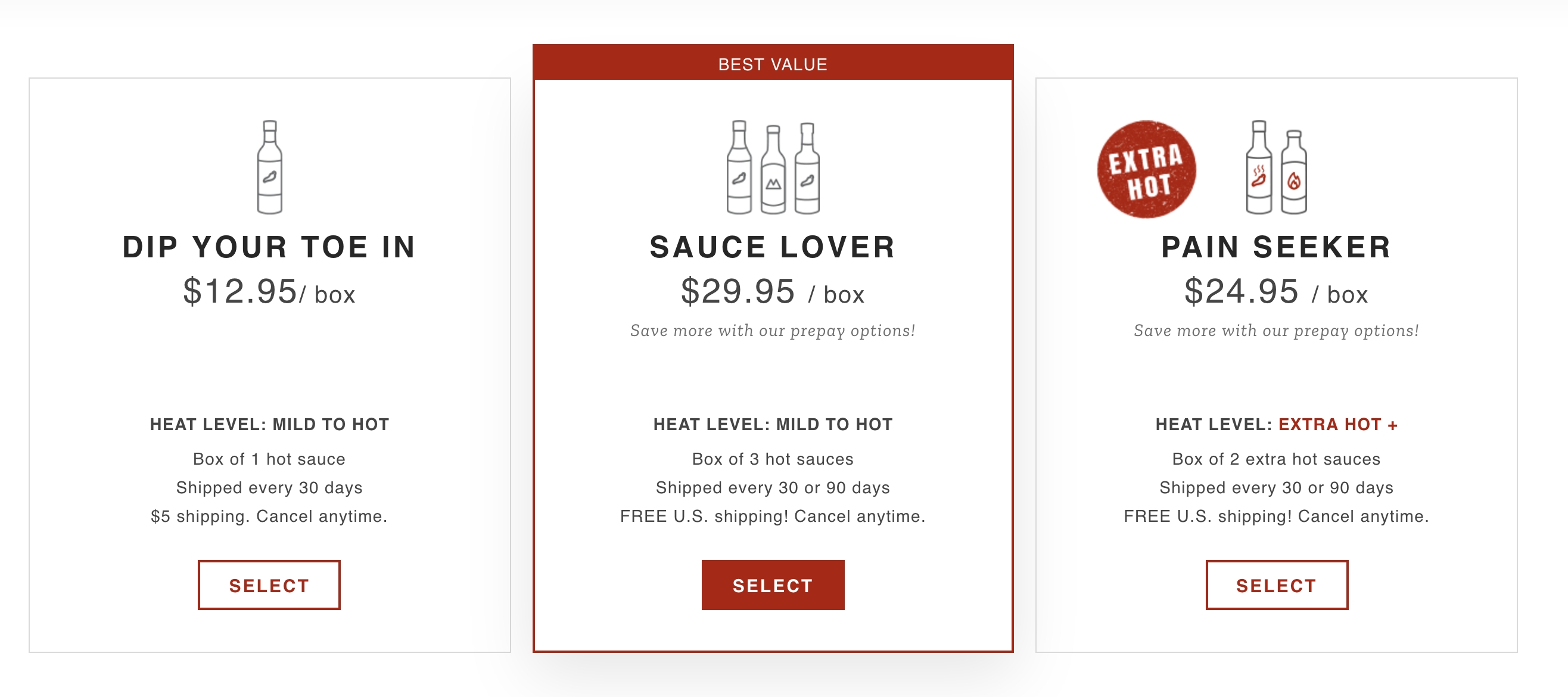Click the red Extra Hot + heat level text
The image size is (1568, 697).
pos(1337,424)
